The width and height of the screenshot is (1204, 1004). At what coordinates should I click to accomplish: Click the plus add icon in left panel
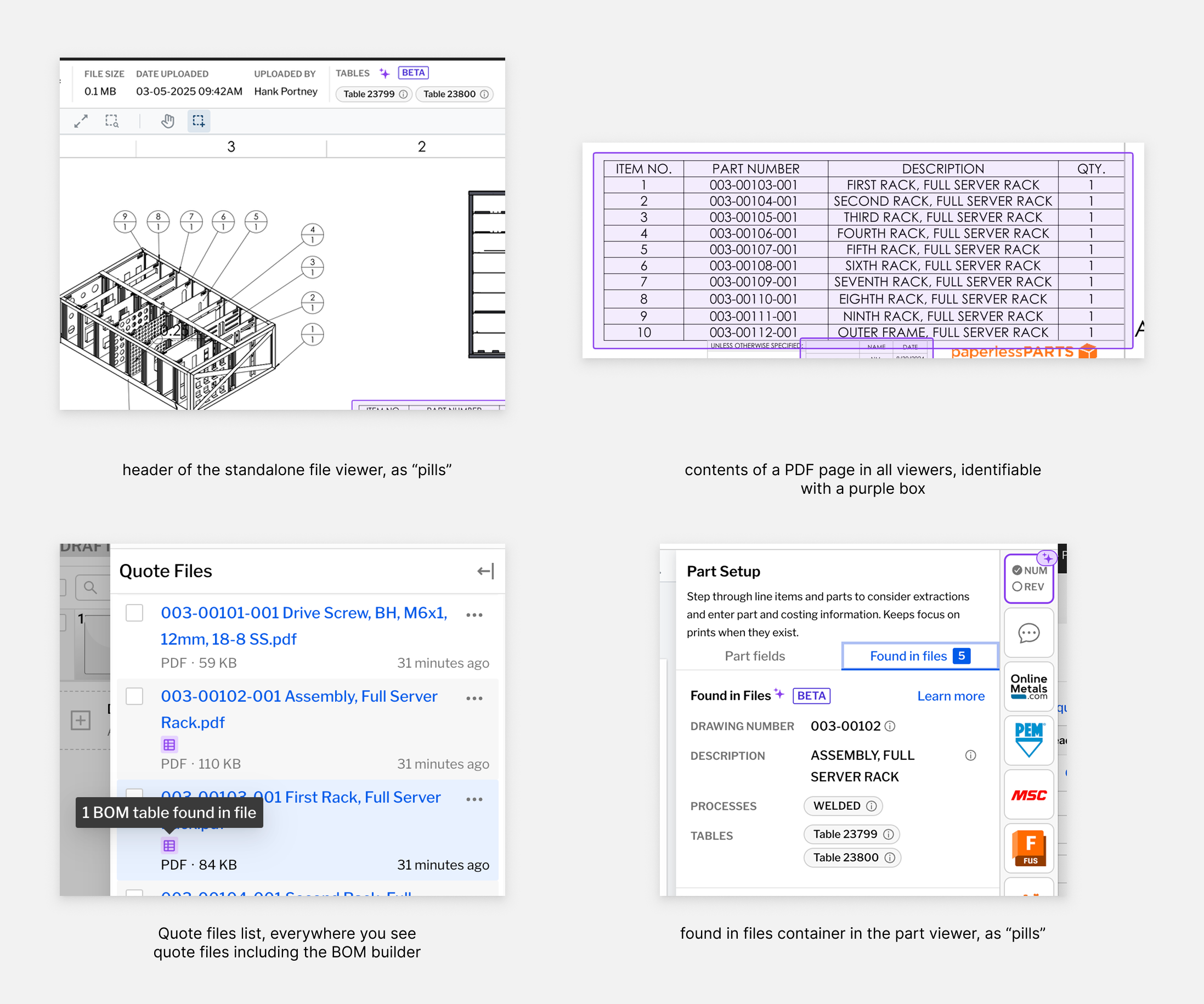81,720
